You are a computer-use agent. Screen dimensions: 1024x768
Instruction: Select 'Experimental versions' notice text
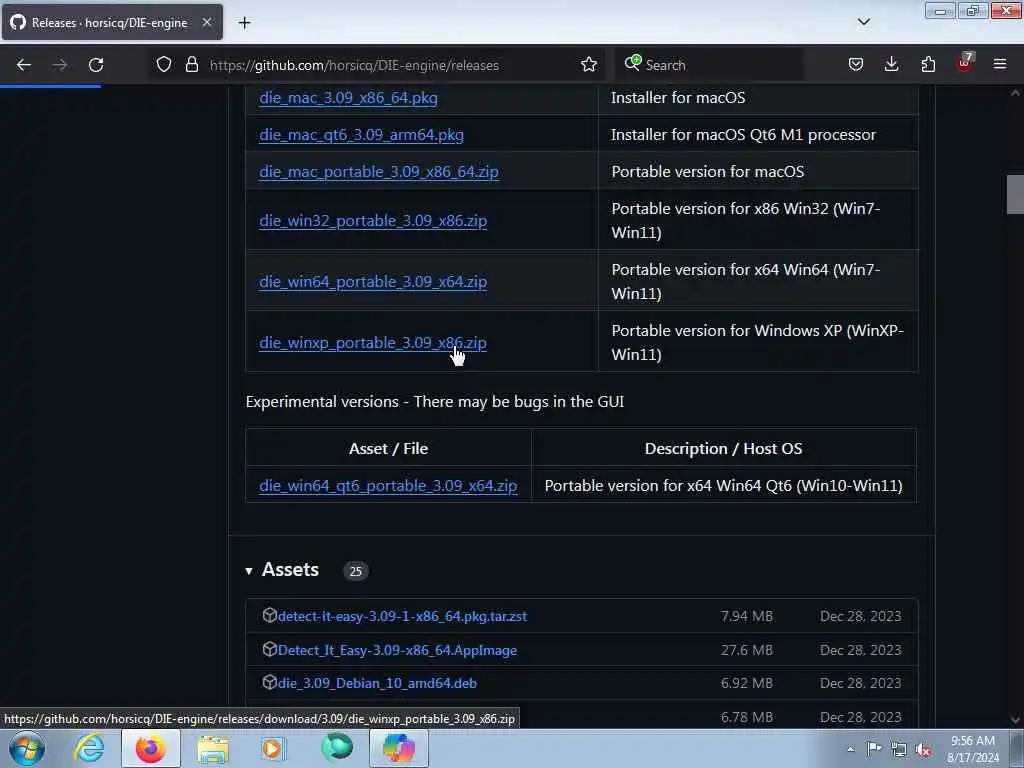(x=435, y=402)
